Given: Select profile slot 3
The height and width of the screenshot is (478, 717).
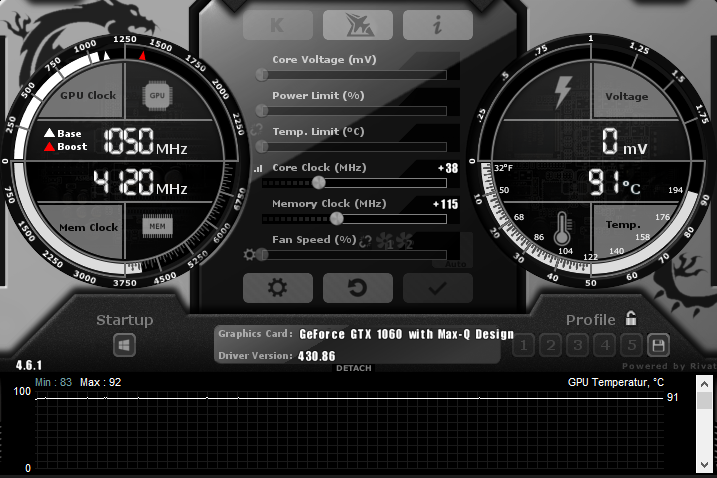Looking at the screenshot, I should point(578,345).
